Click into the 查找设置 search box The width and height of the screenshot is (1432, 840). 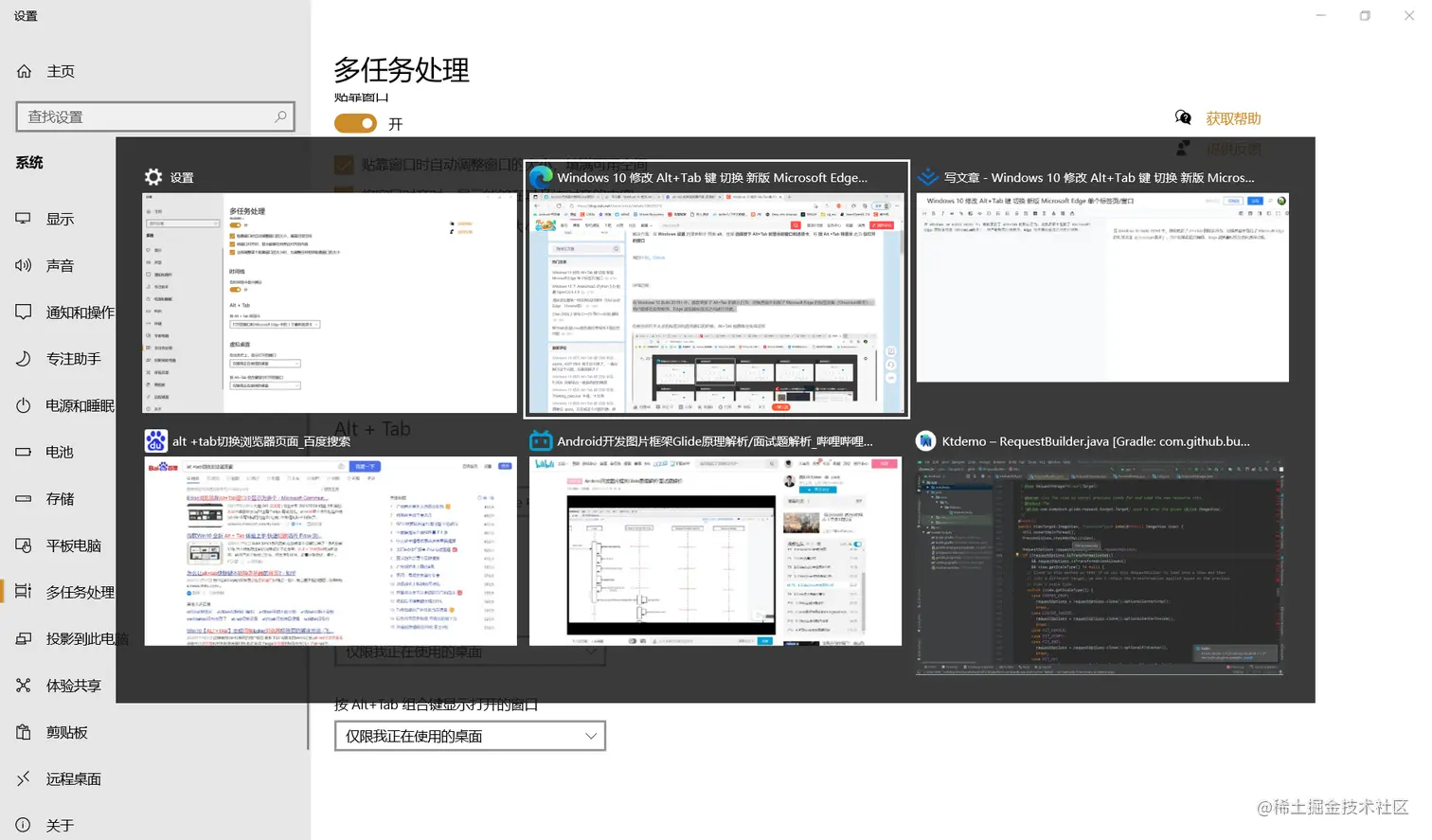pyautogui.click(x=155, y=116)
